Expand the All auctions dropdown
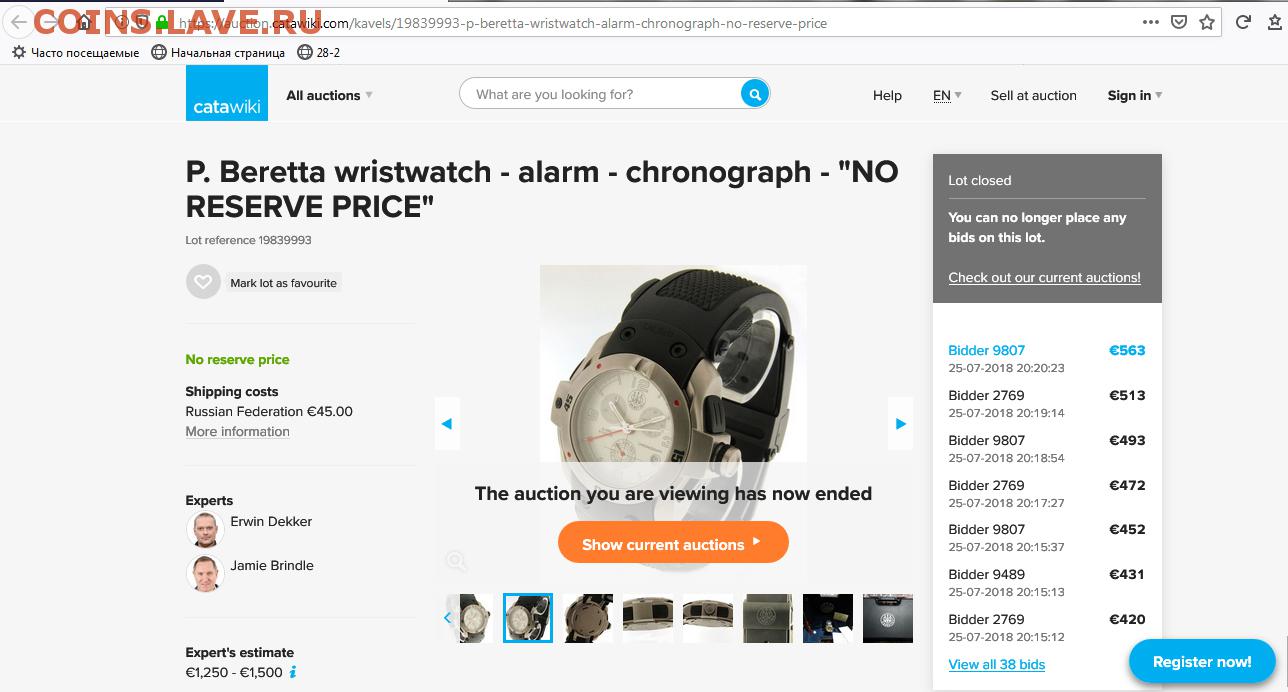Screen dimensions: 1288x692 [x=329, y=95]
